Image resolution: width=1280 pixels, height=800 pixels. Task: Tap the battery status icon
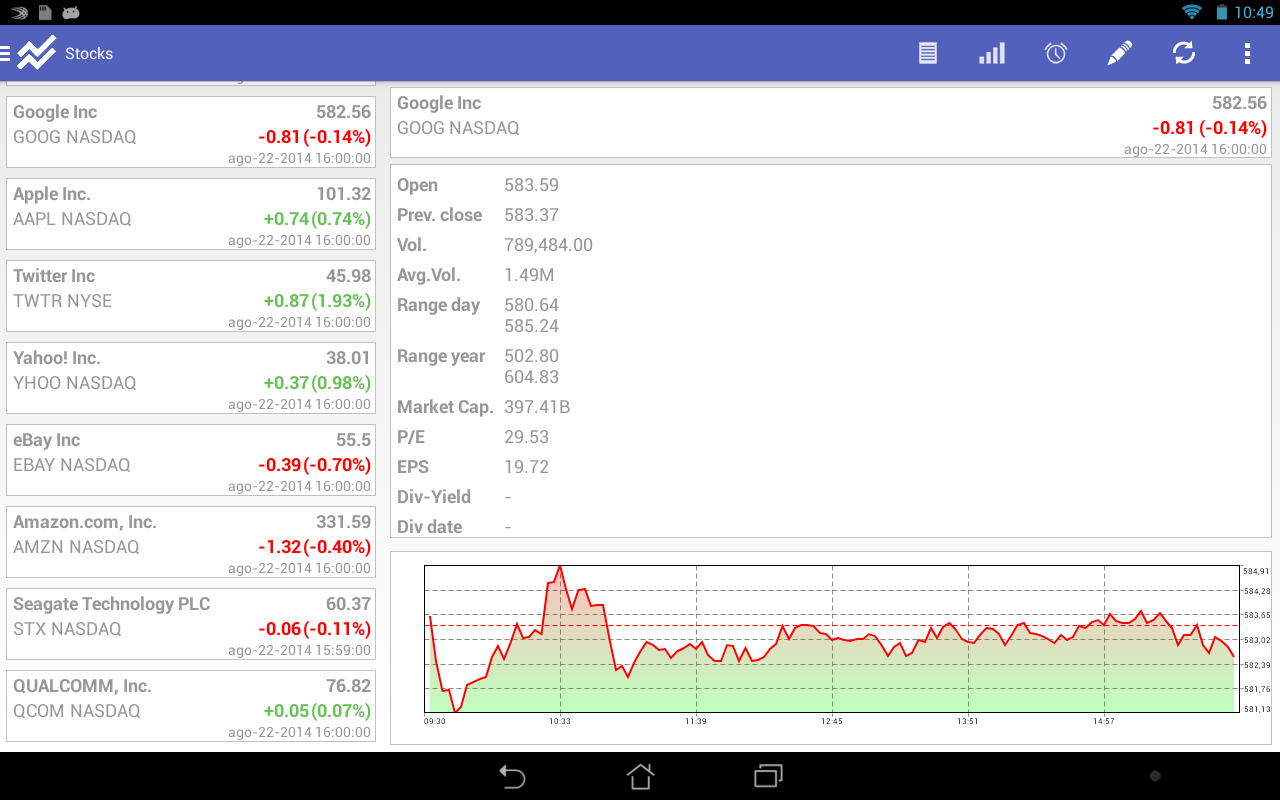1221,12
